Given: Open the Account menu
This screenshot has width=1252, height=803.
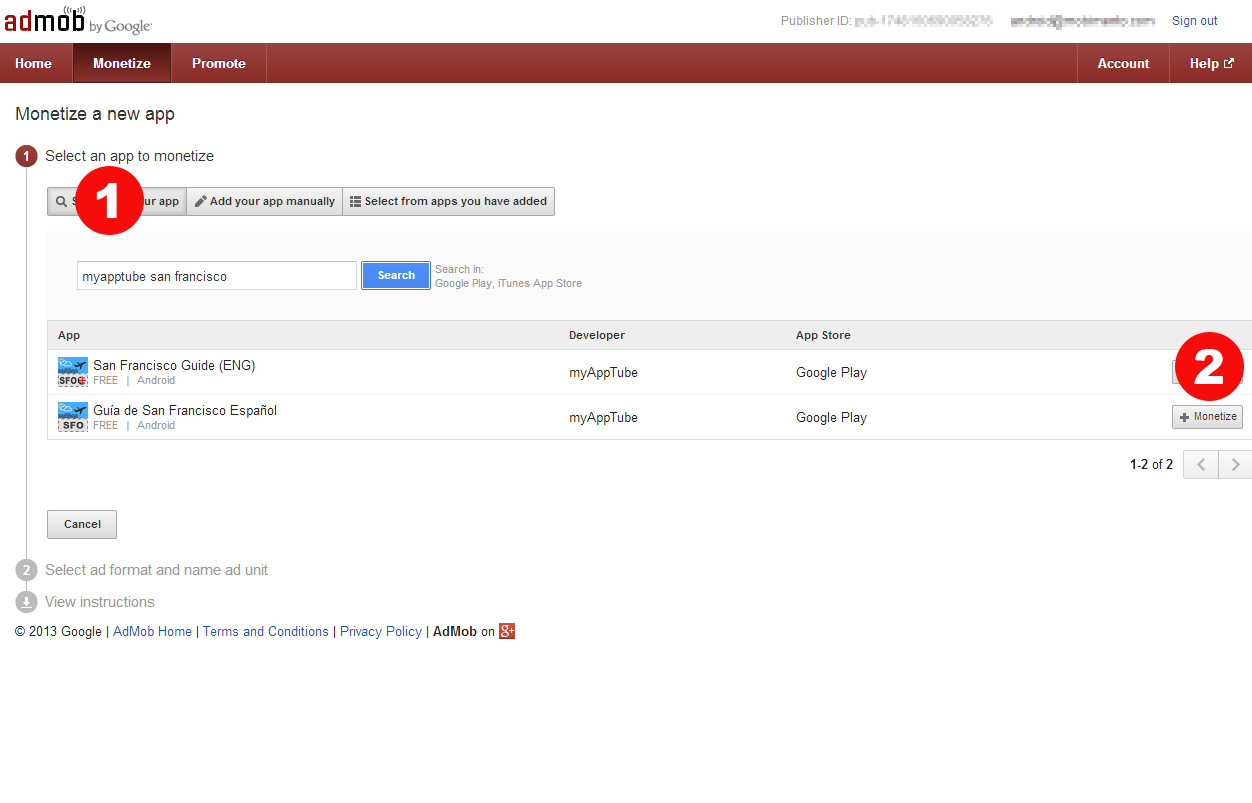Looking at the screenshot, I should click(1123, 63).
